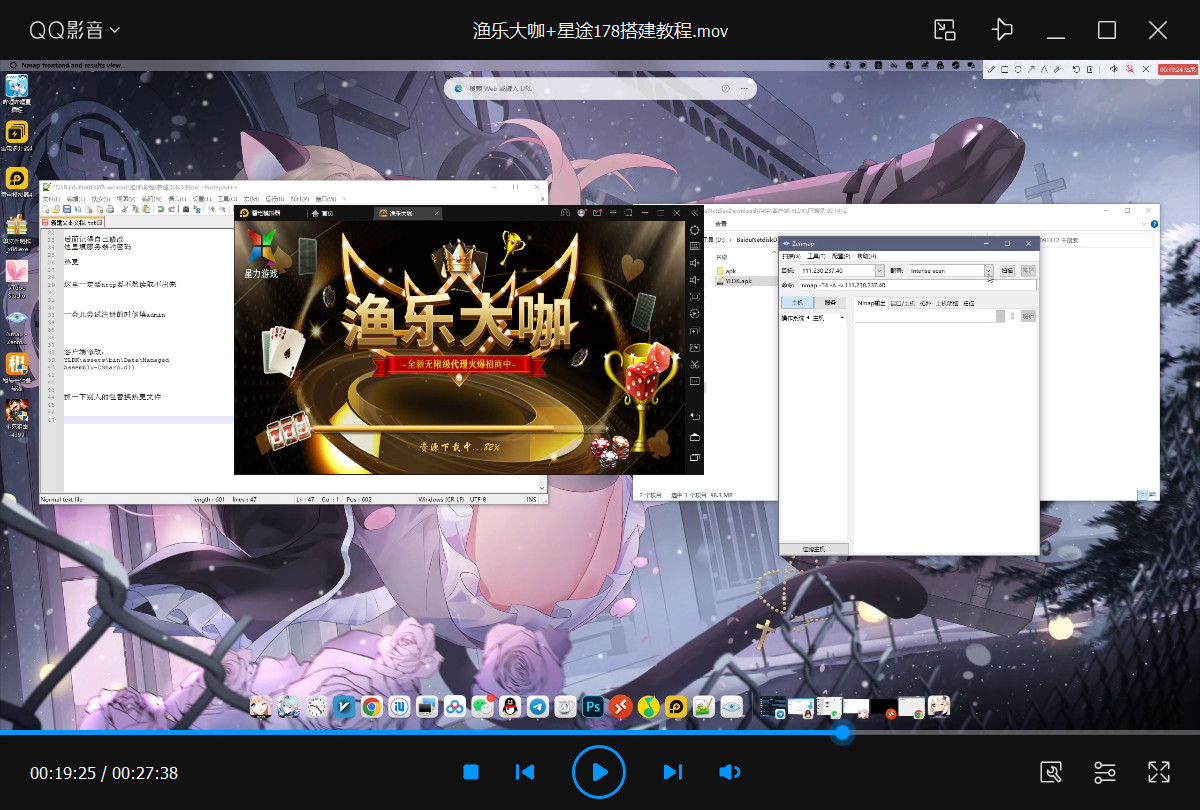This screenshot has height=810, width=1200.
Task: Click the Chrome icon in the dock
Action: [x=371, y=707]
